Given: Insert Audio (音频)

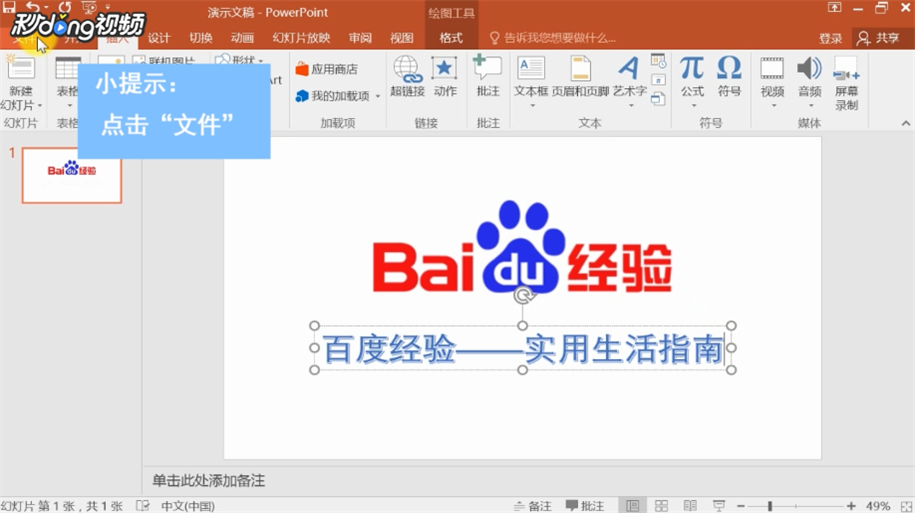Looking at the screenshot, I should (809, 76).
